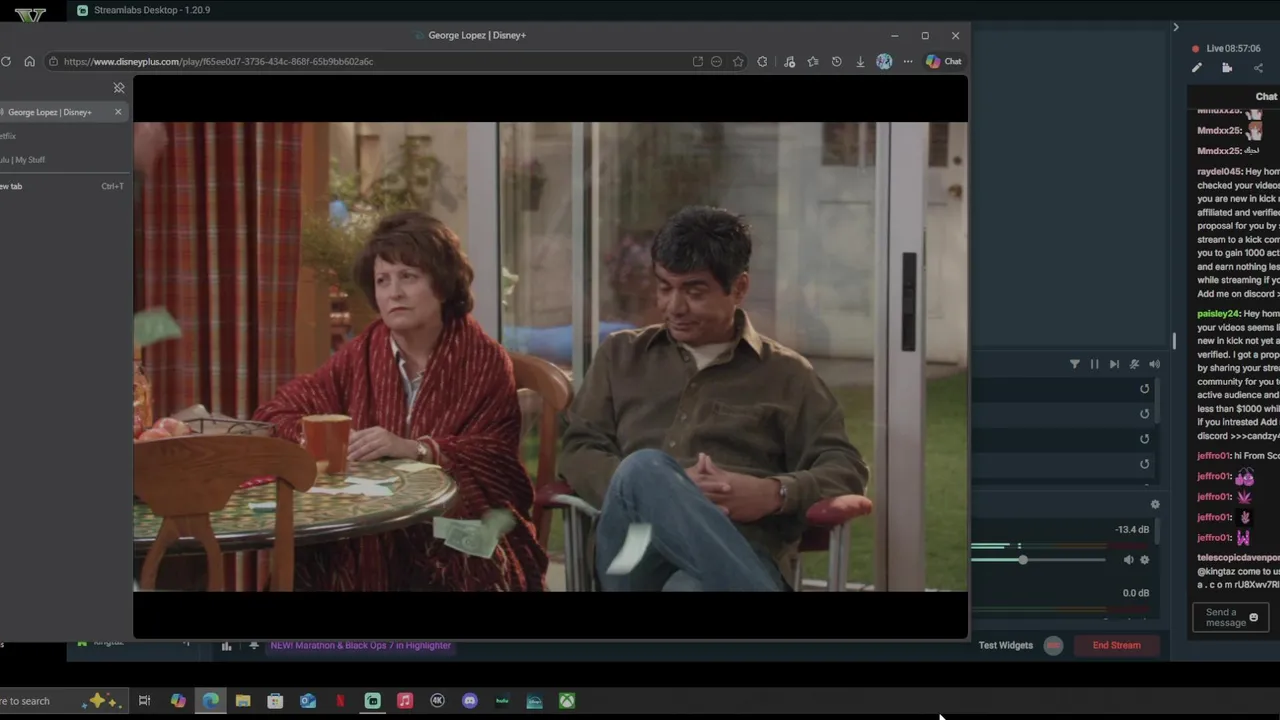Open the chat emoji picker

(x=1254, y=617)
